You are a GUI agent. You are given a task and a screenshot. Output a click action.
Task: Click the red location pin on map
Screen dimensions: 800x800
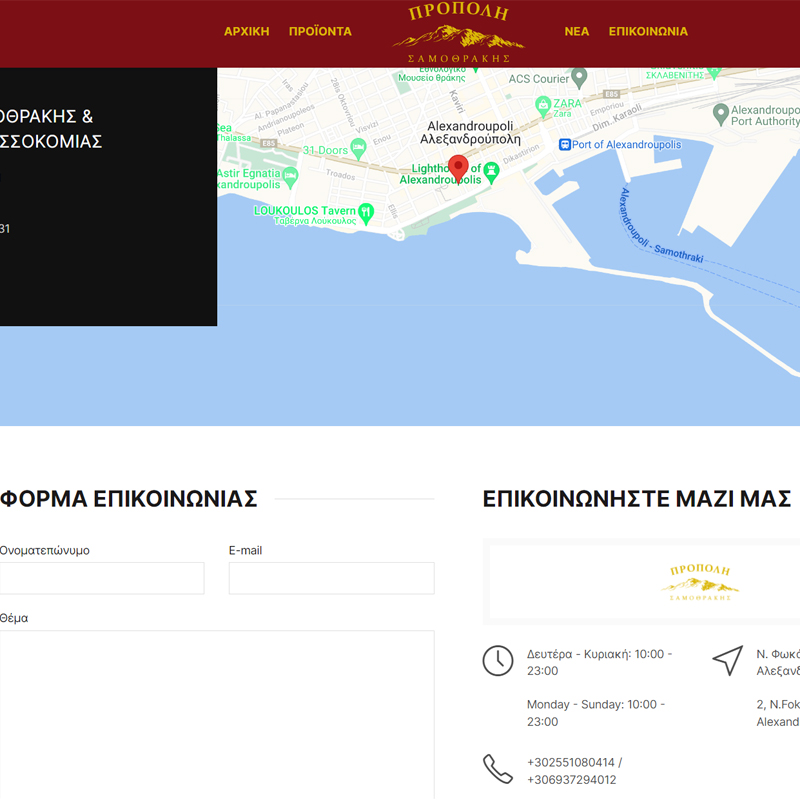[458, 168]
